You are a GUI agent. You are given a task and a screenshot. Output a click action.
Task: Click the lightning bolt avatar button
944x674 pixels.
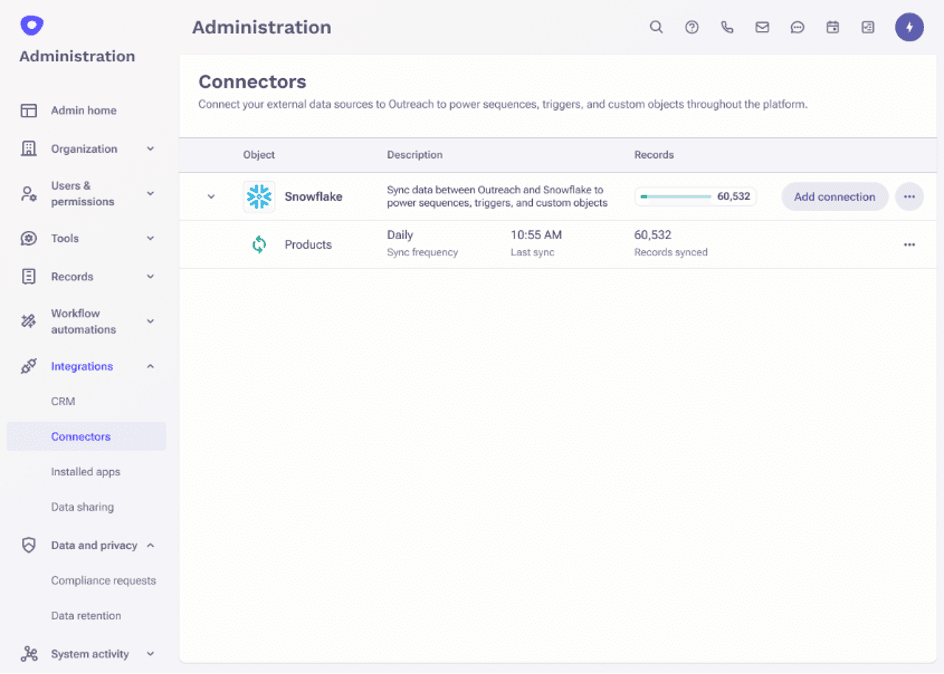pos(909,28)
